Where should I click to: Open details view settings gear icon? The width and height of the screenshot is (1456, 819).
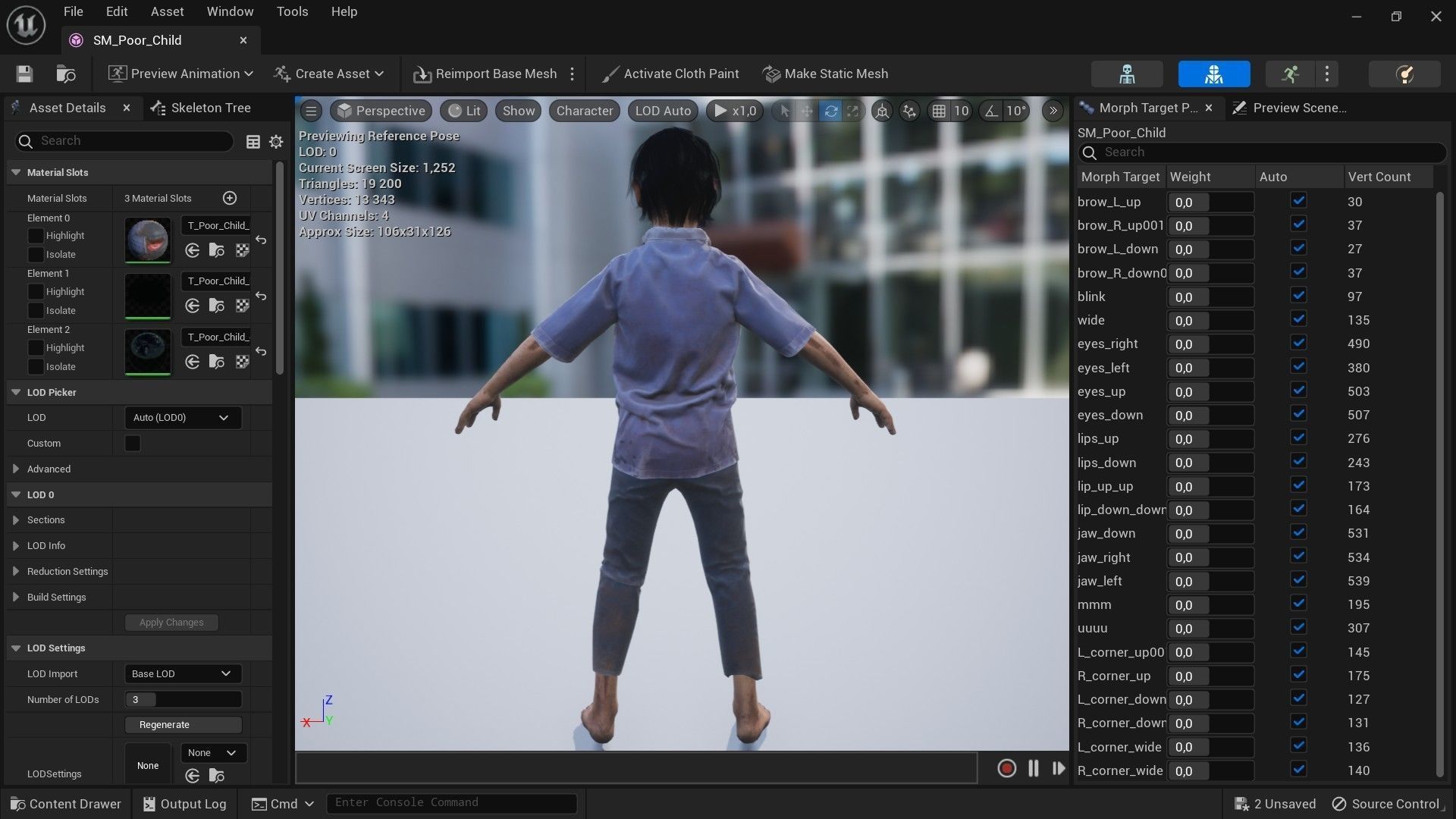pos(276,142)
